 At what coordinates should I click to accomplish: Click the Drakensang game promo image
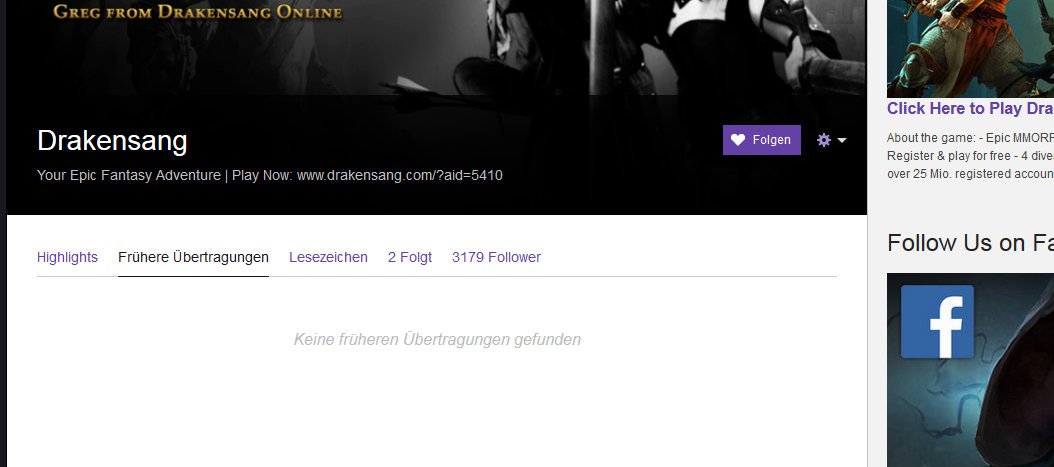[970, 48]
